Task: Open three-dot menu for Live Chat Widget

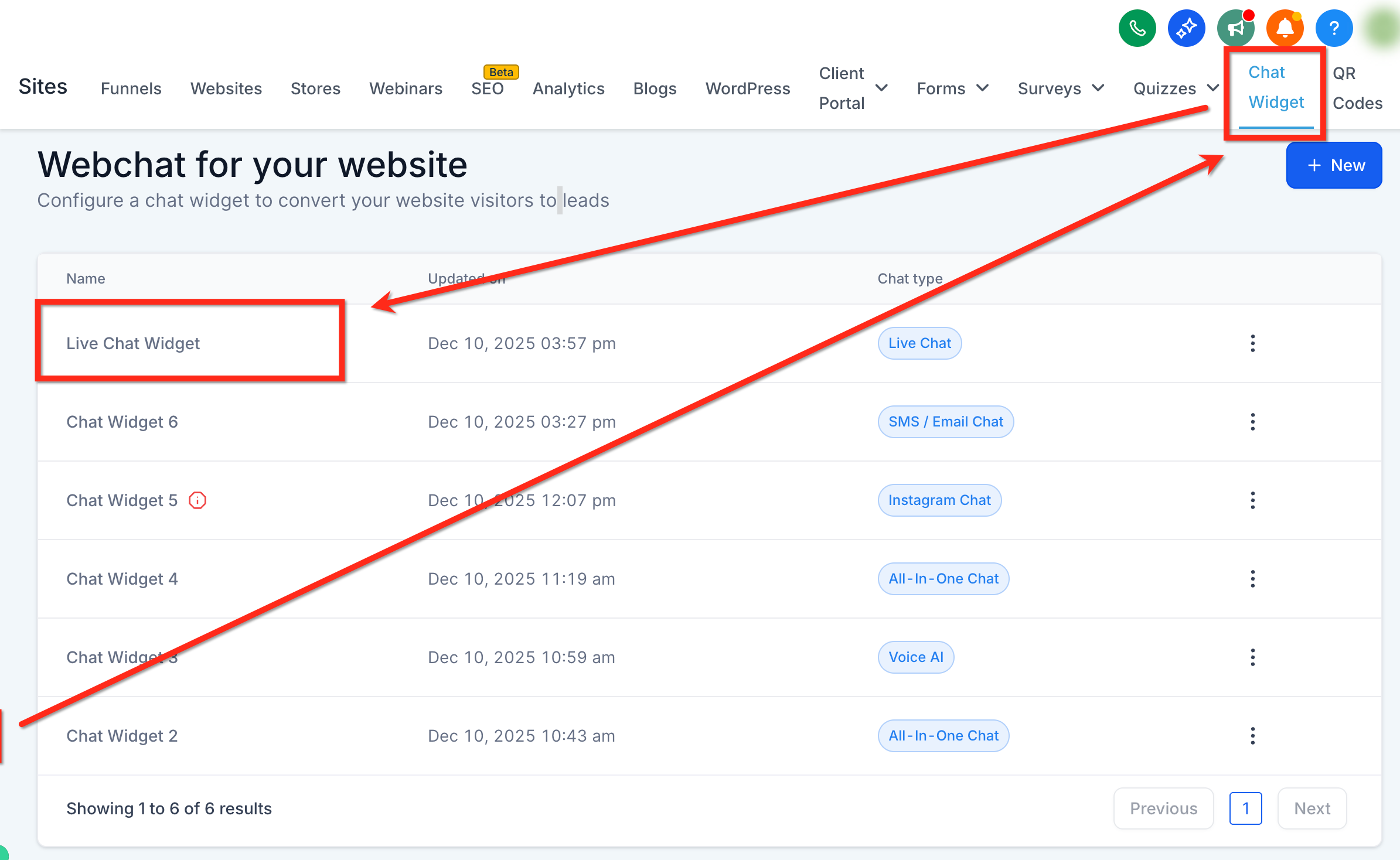Action: pos(1252,343)
